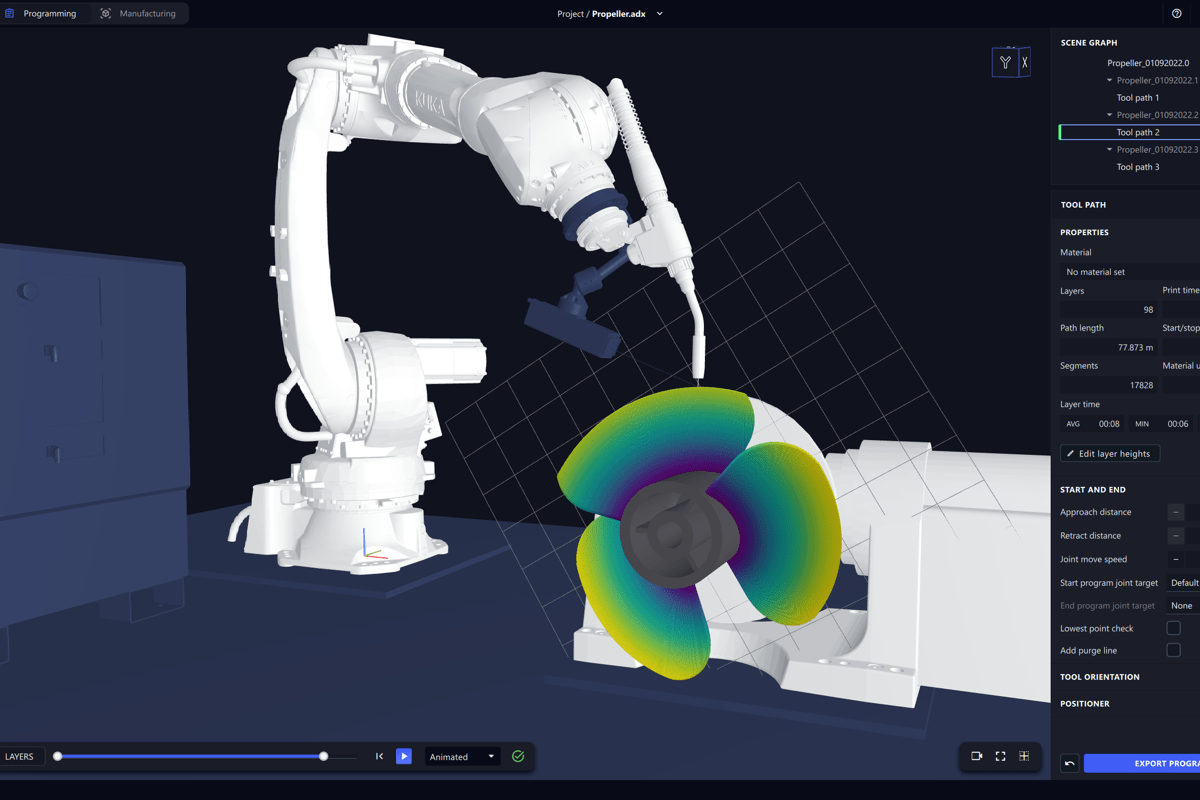Click the view orientation cube gizmo
Image resolution: width=1200 pixels, height=800 pixels.
[1010, 62]
